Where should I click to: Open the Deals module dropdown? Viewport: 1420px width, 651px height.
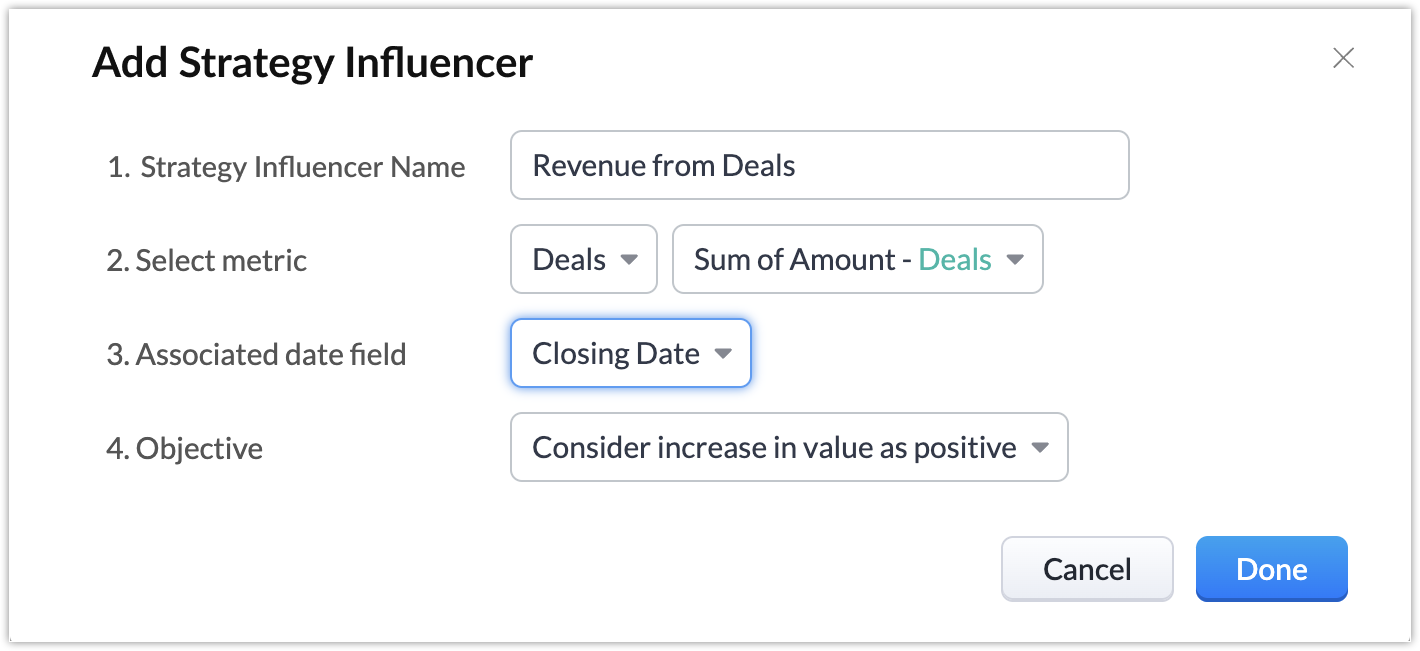pos(583,260)
